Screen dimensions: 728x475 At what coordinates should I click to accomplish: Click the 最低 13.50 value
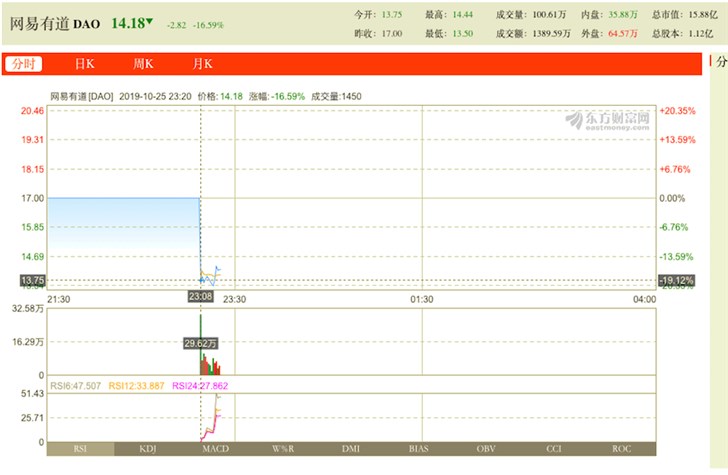pos(462,33)
